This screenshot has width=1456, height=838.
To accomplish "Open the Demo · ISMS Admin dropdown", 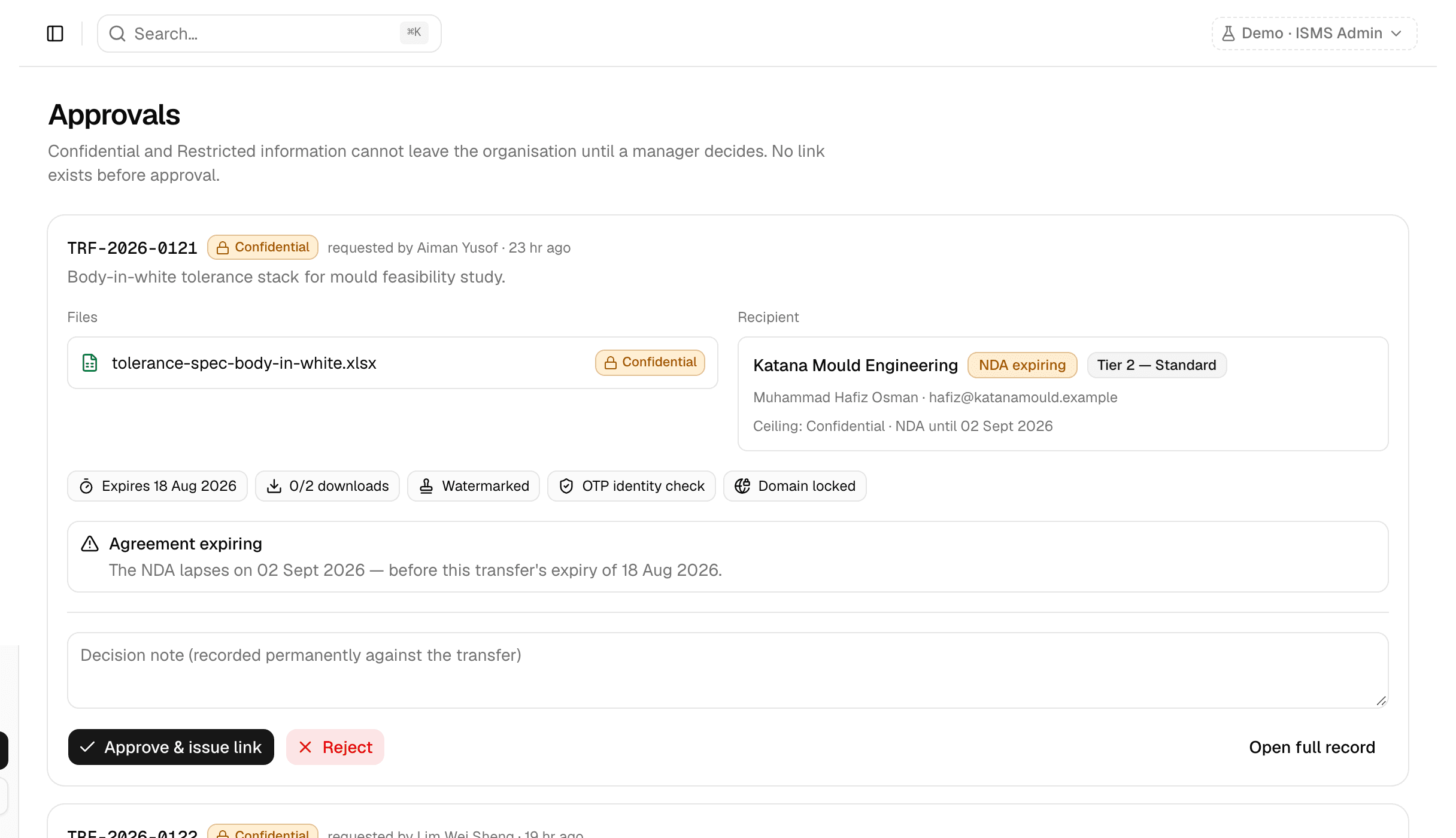I will pos(1314,34).
